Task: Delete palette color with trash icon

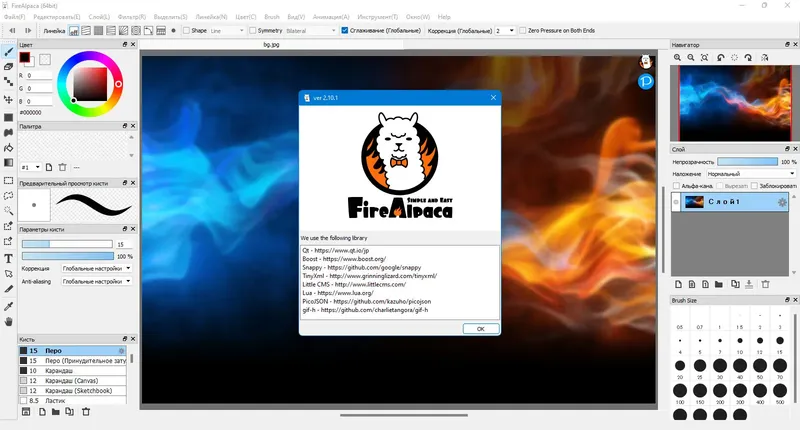Action: pyautogui.click(x=62, y=167)
